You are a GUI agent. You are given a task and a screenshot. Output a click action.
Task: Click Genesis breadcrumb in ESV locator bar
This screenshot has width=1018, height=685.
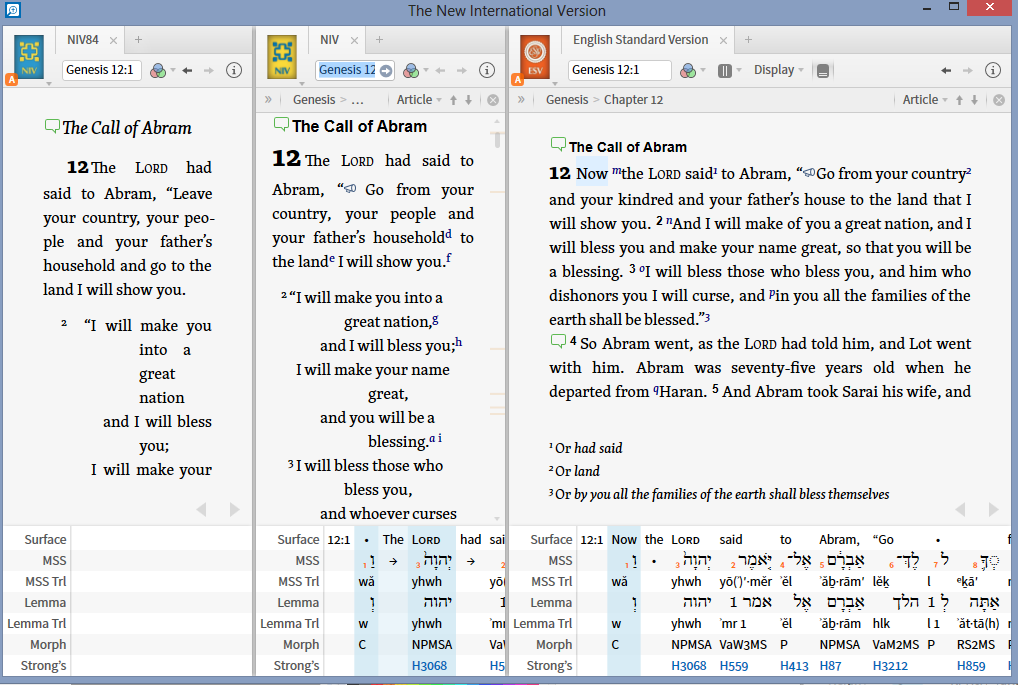(x=567, y=100)
